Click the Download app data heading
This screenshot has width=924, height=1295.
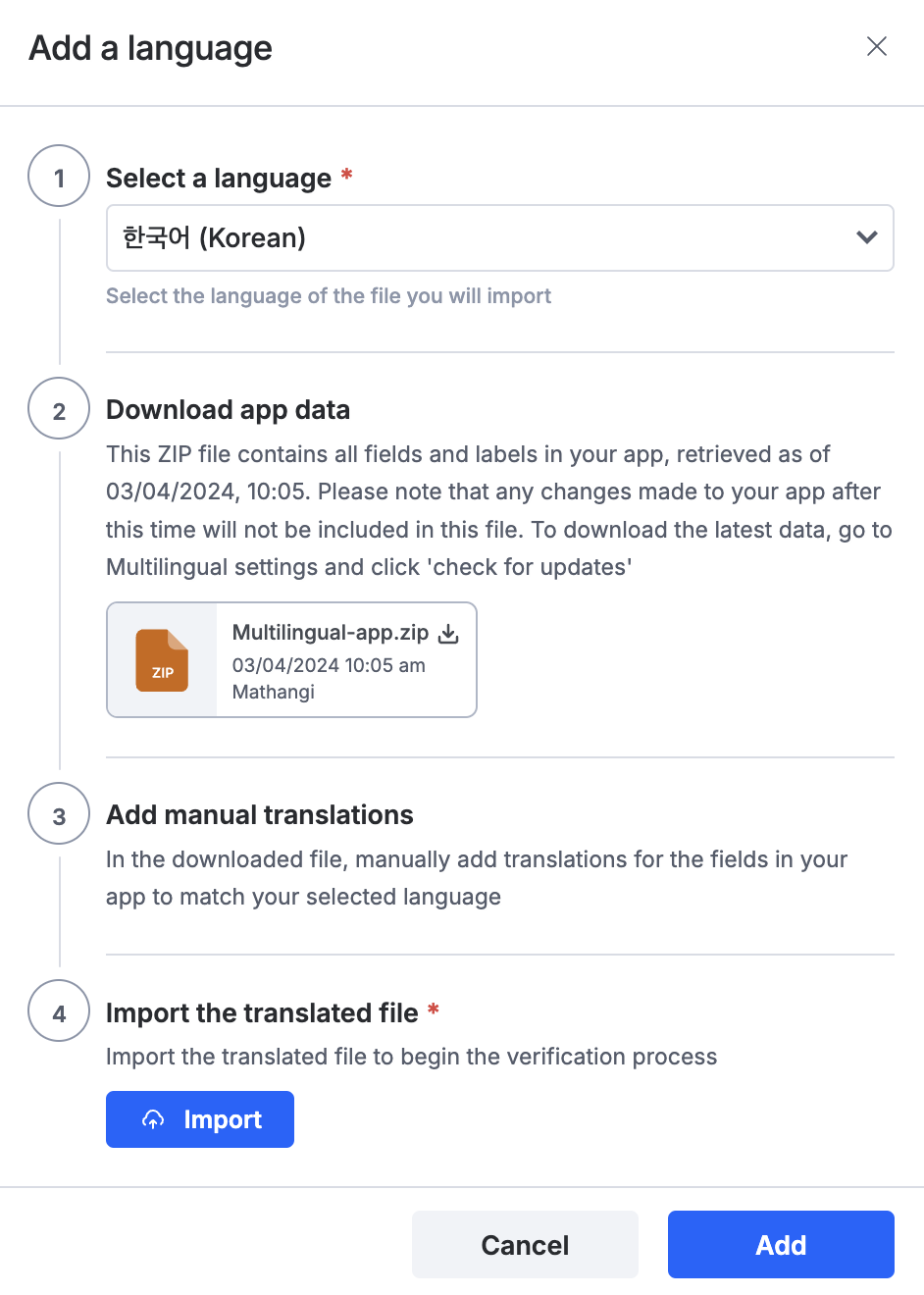[x=228, y=409]
